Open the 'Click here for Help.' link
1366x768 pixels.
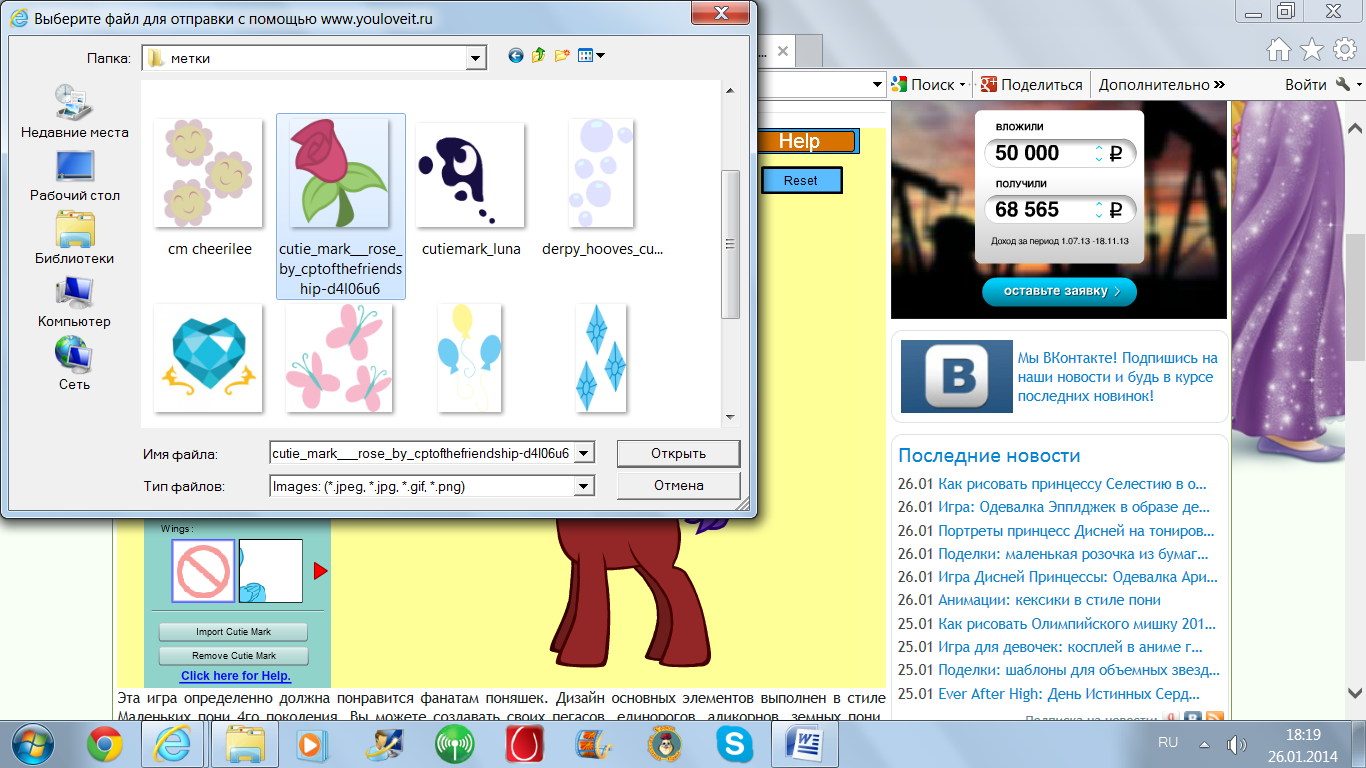(236, 676)
